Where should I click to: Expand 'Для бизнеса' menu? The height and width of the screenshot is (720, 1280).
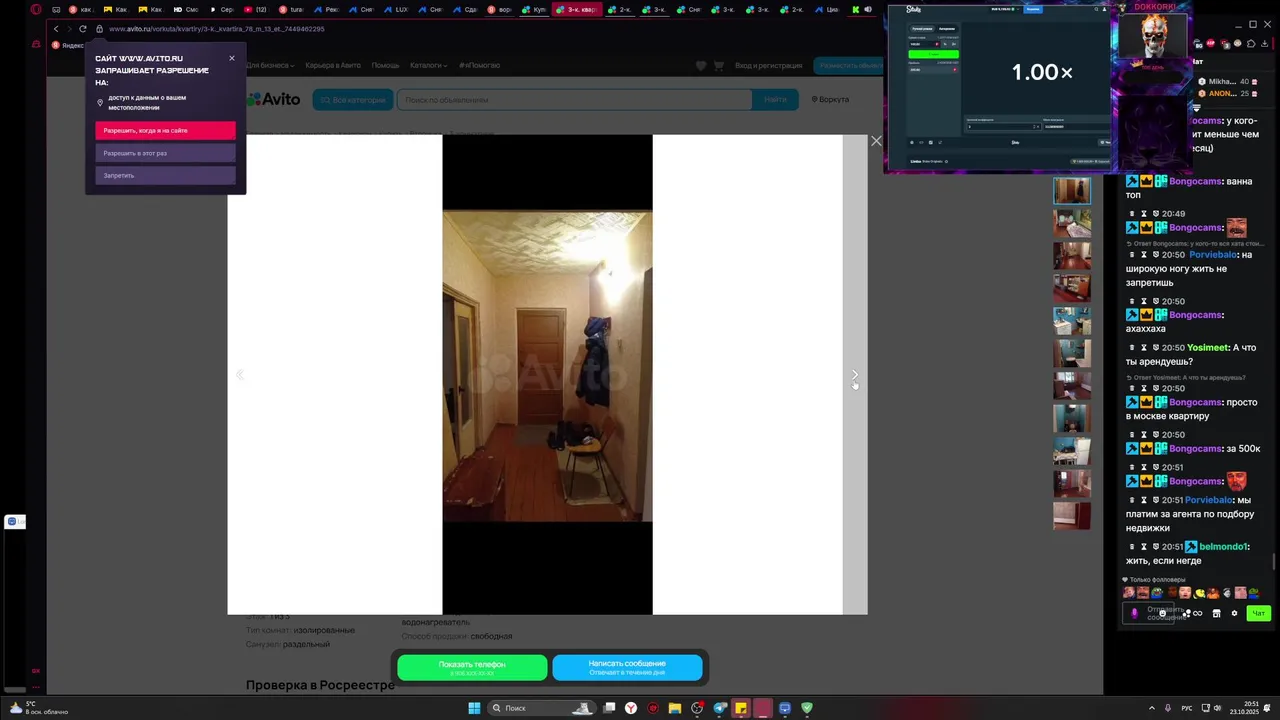coord(270,65)
